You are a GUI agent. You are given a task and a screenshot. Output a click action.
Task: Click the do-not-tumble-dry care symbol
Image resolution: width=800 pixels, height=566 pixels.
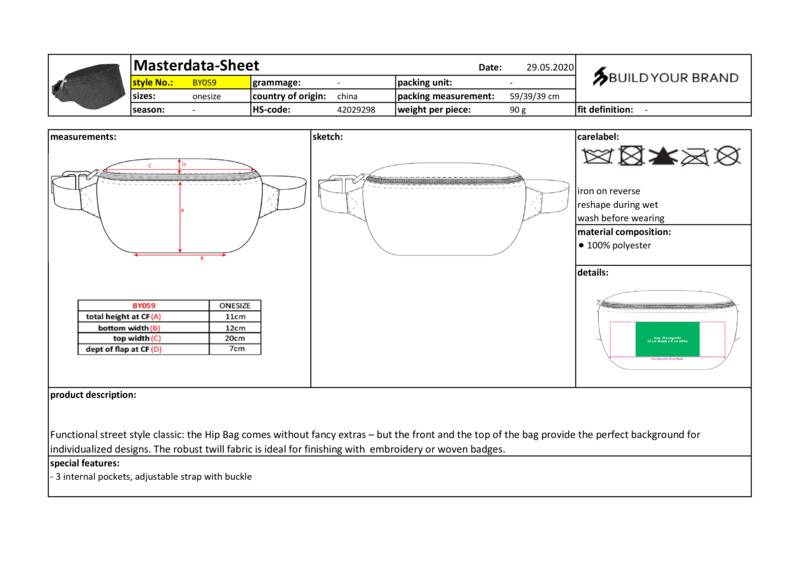[630, 156]
